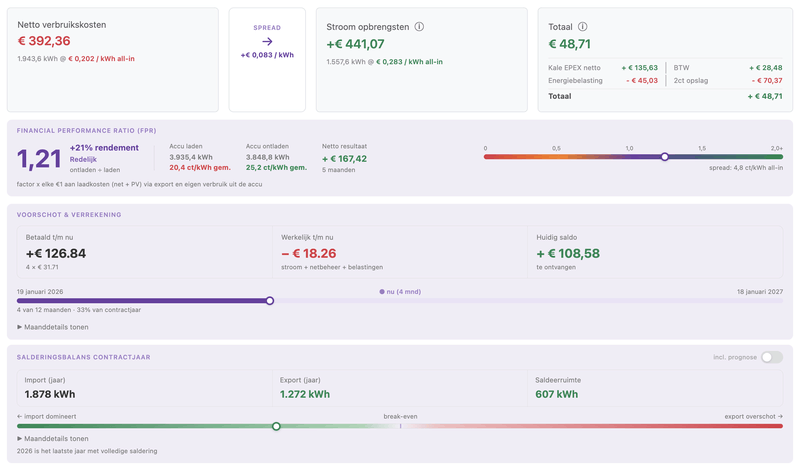The height and width of the screenshot is (470, 800).
Task: Click the Huidig saldo amount + € 108,58
Action: (x=568, y=254)
